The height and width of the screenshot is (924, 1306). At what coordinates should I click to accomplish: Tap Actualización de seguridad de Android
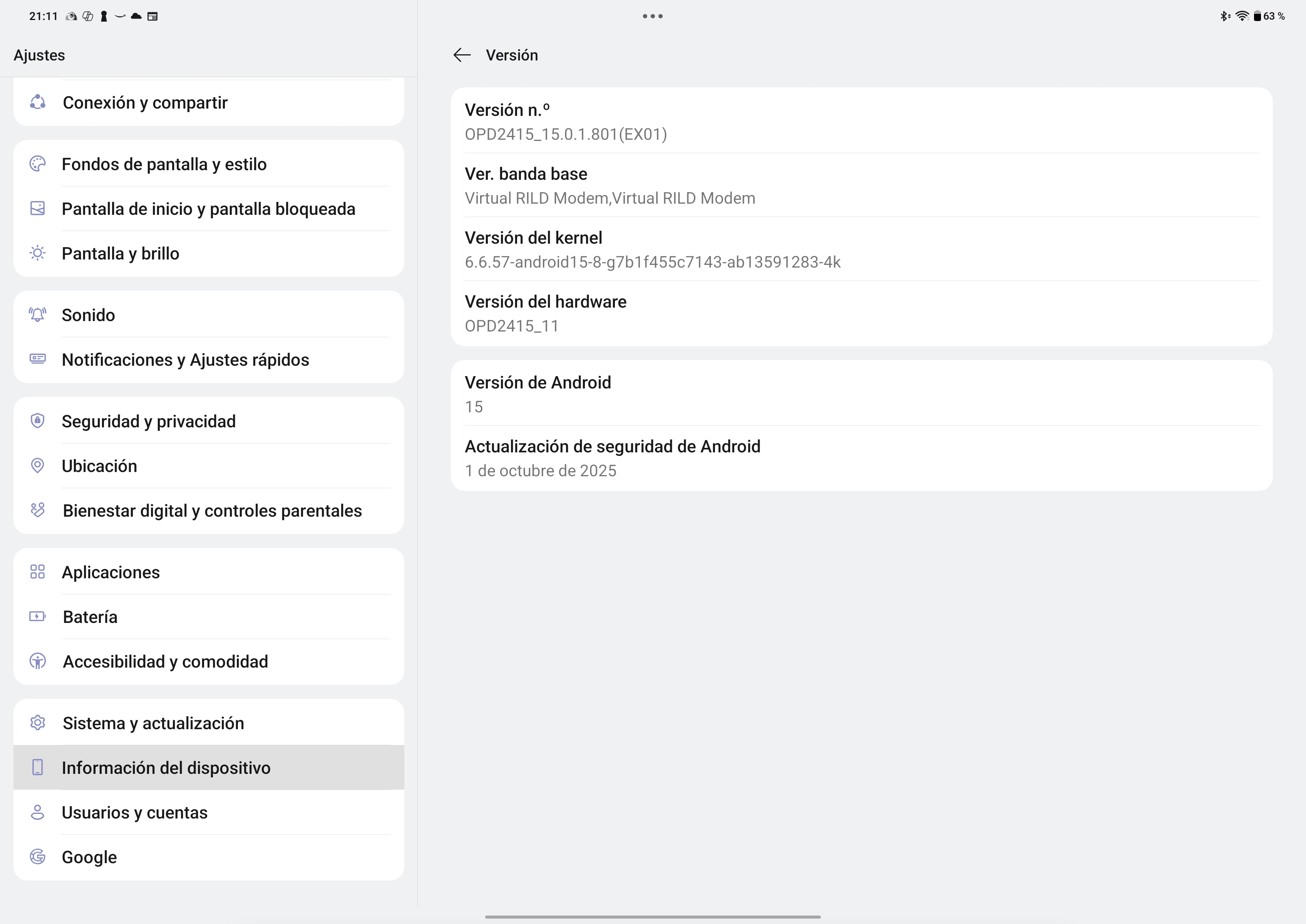point(862,458)
